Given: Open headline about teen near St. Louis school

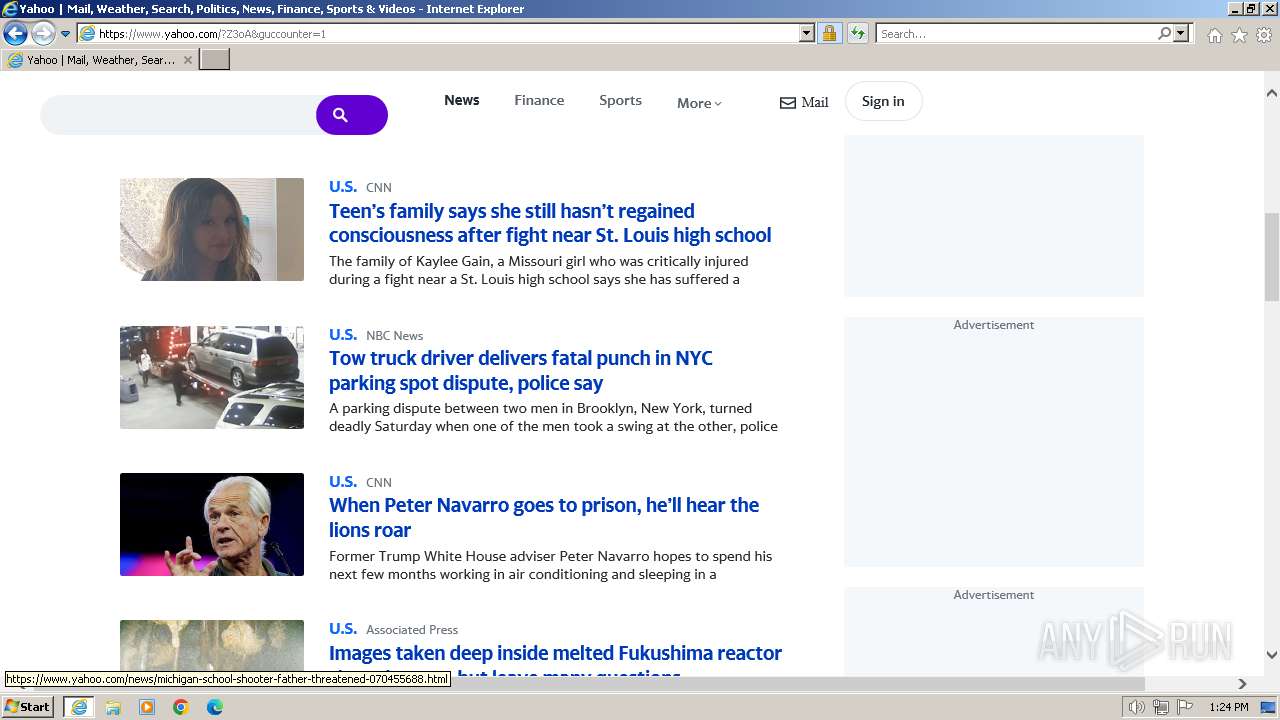Looking at the screenshot, I should 550,223.
